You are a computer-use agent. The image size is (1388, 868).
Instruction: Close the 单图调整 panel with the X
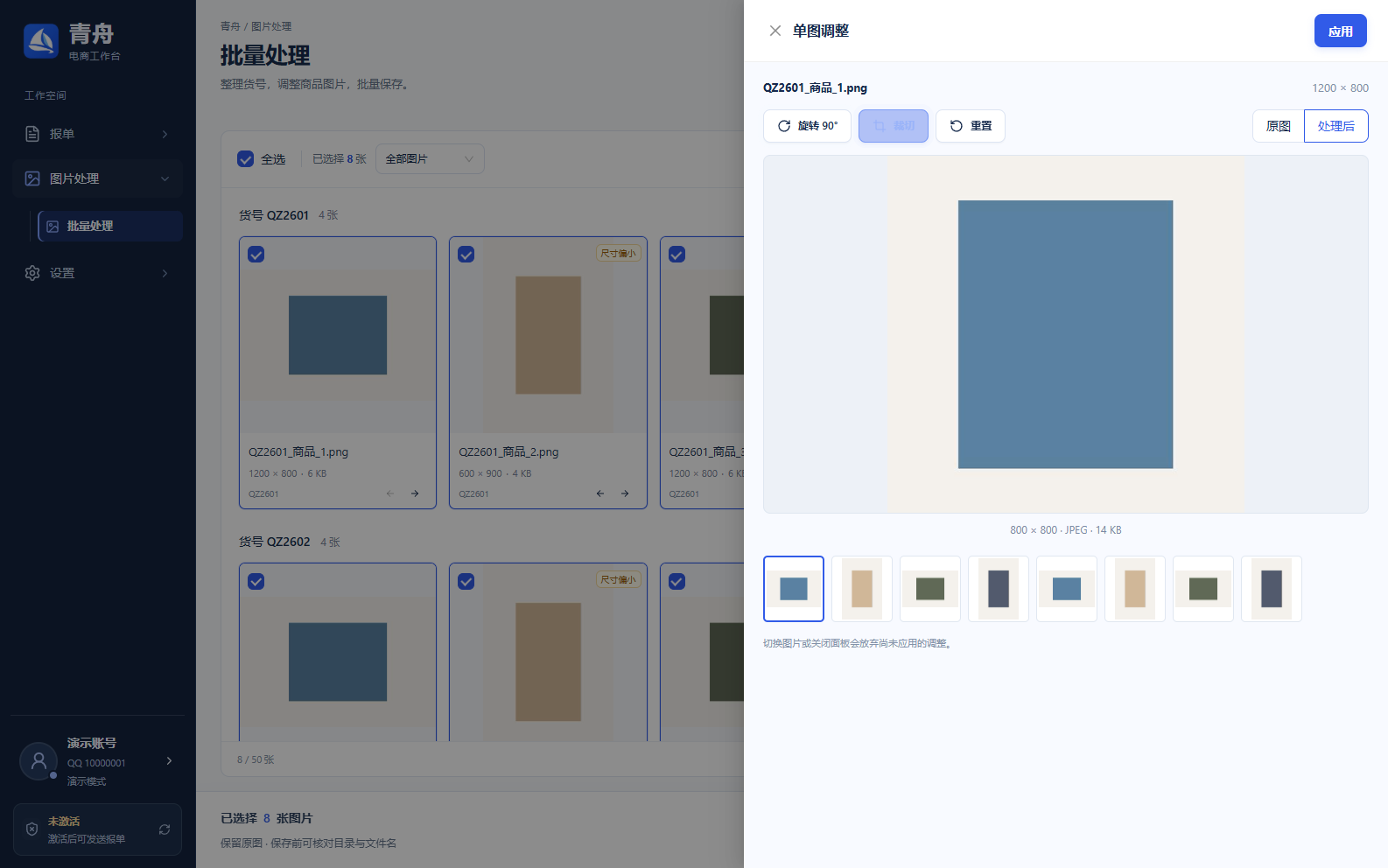775,31
